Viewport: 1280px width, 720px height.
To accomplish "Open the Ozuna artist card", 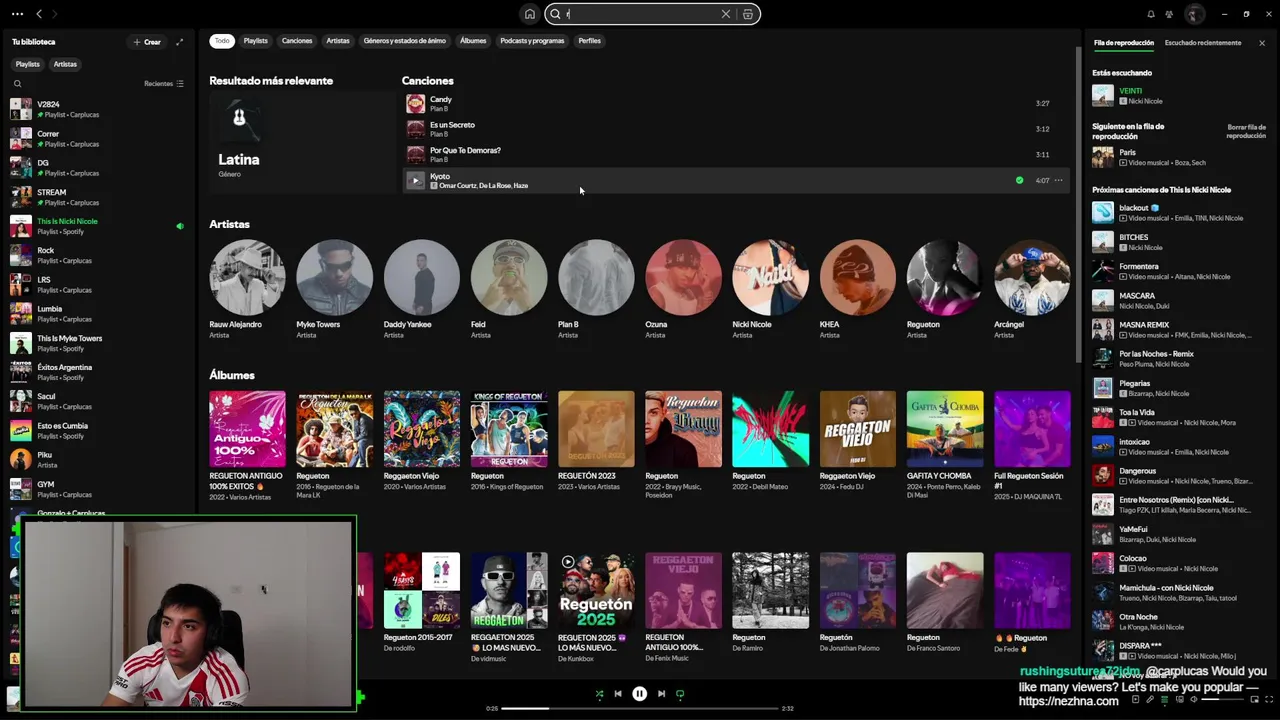I will (683, 290).
